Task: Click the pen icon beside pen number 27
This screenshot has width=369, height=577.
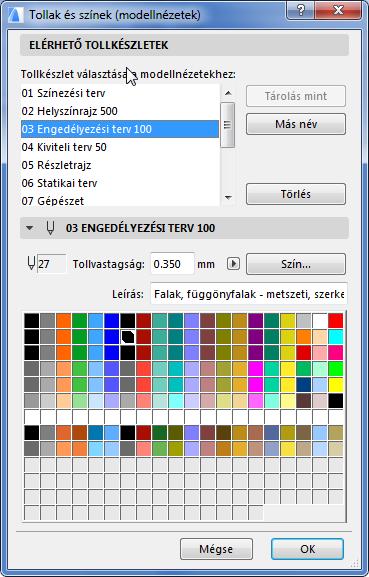Action: pos(31,263)
